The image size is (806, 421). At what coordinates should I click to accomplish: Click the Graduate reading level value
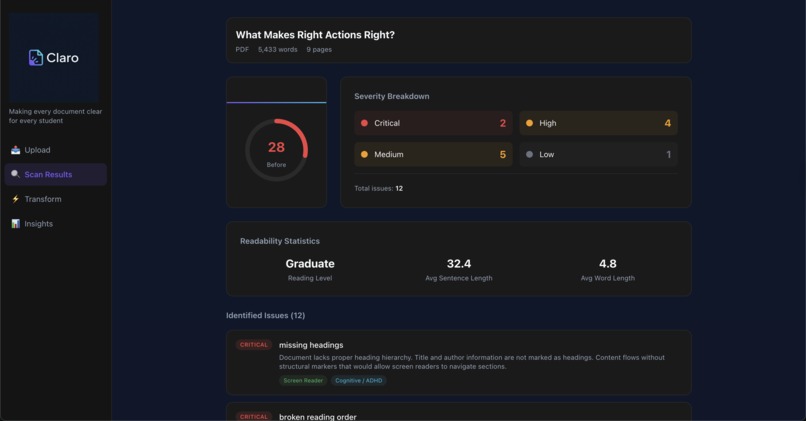(x=310, y=264)
